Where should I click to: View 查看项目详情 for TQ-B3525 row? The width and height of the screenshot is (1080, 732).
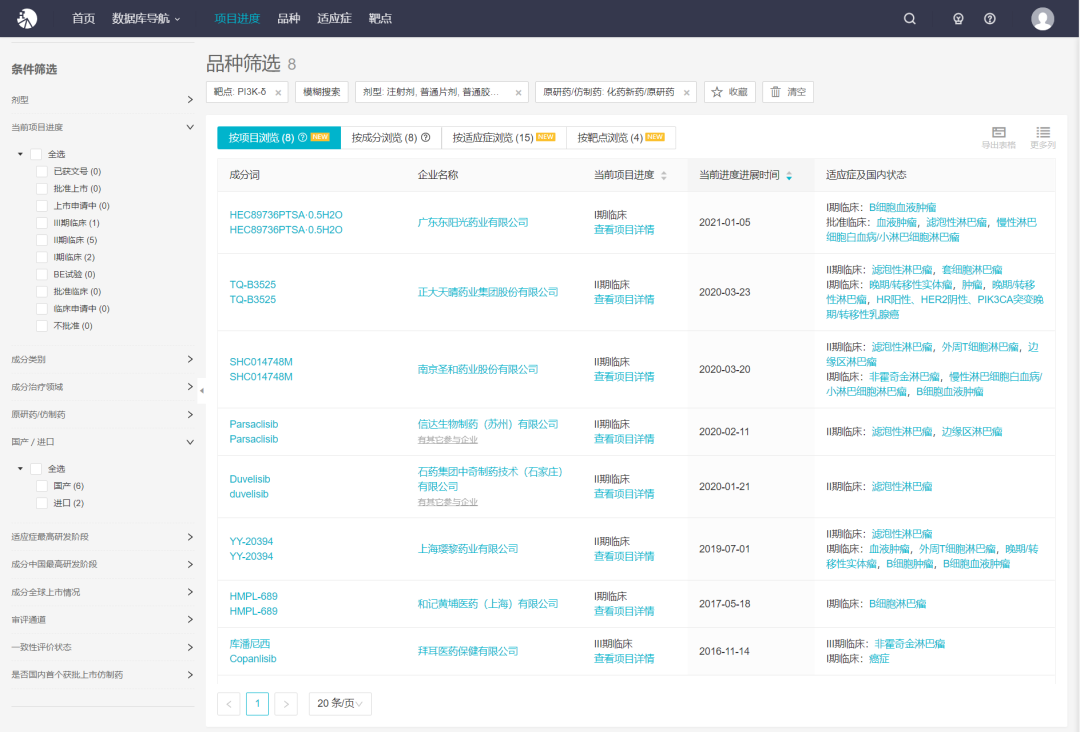[x=624, y=300]
